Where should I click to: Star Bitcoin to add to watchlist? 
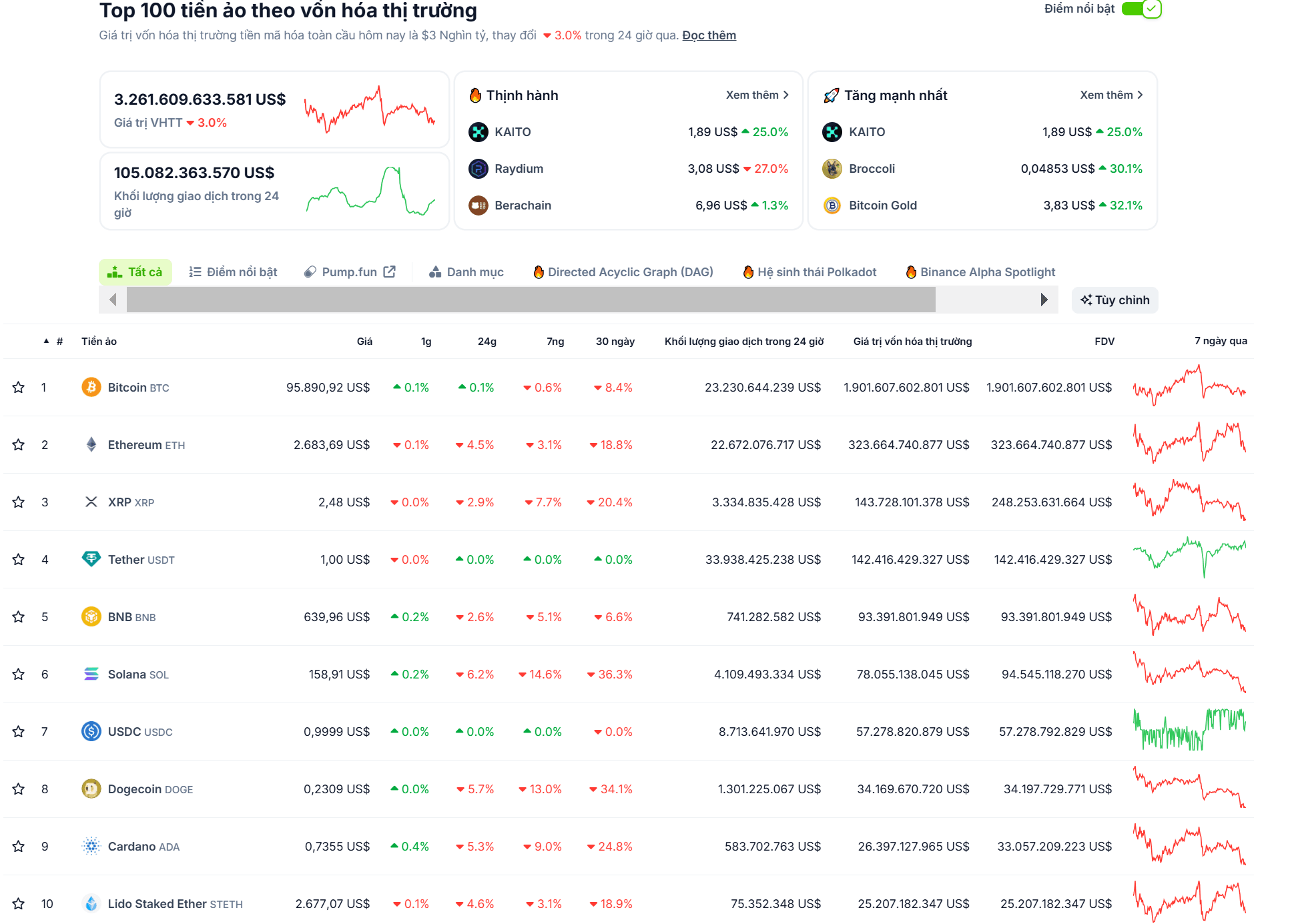pyautogui.click(x=19, y=388)
